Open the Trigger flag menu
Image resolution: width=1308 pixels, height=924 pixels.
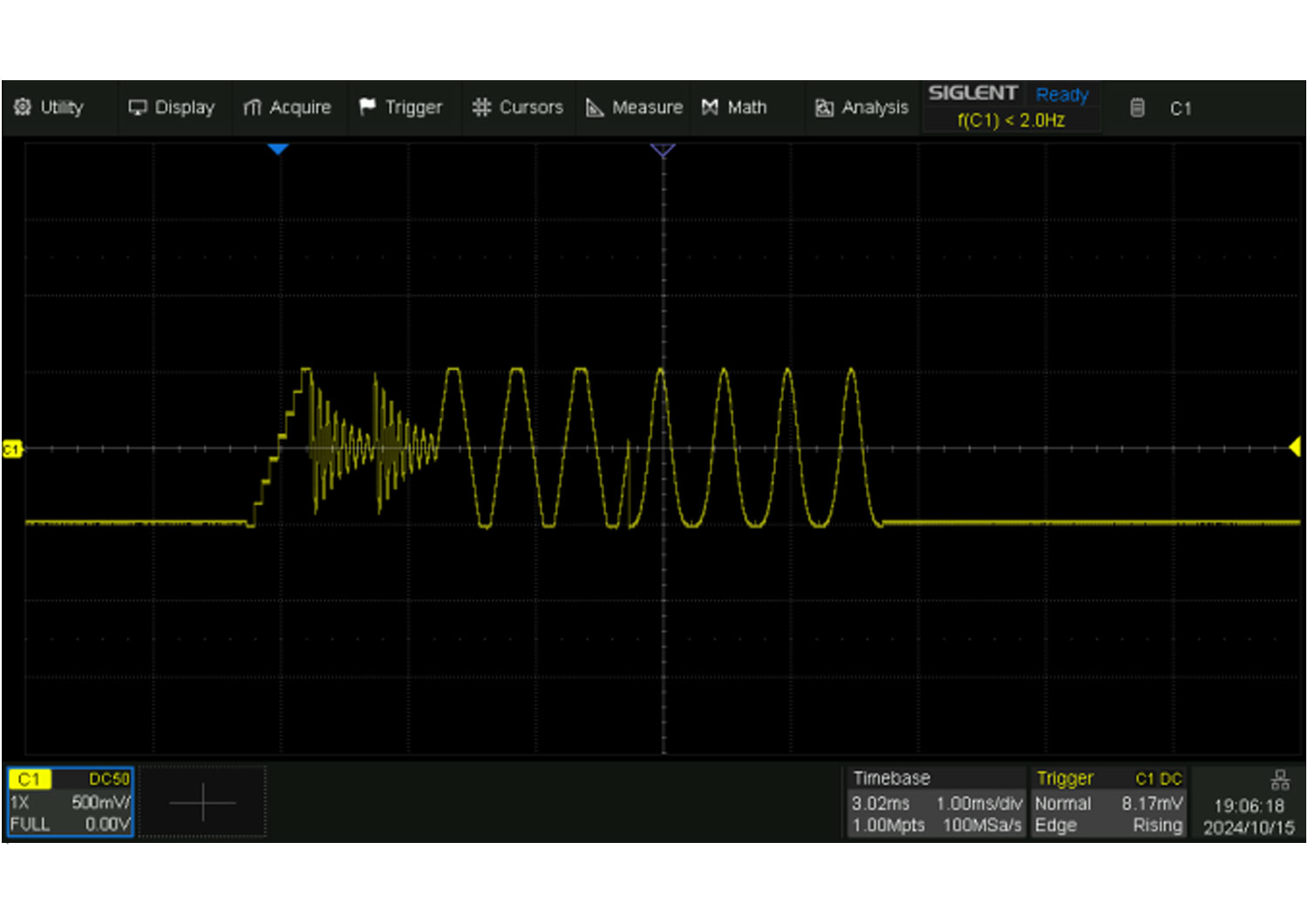[367, 106]
